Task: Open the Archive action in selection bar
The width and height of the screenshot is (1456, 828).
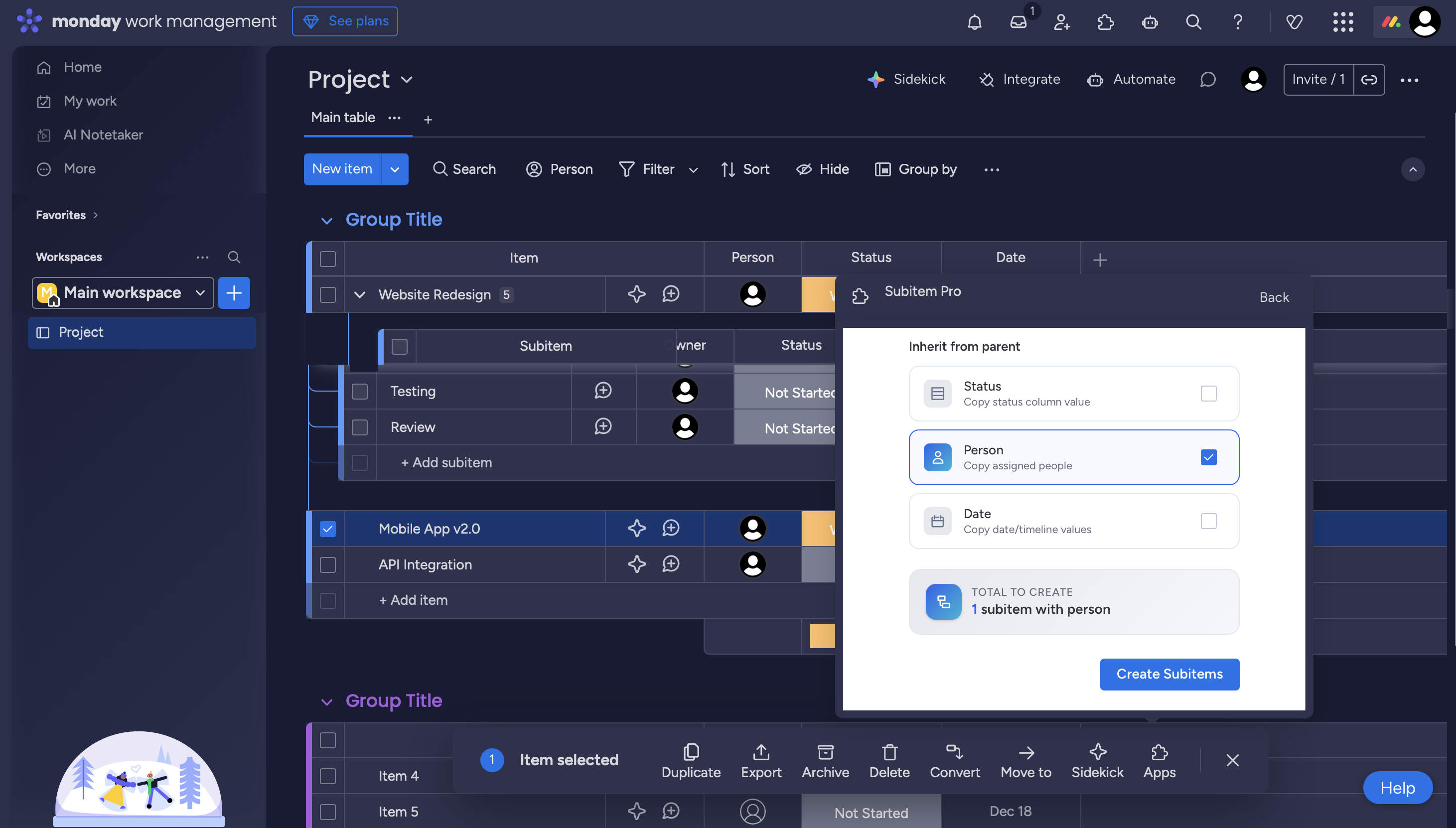Action: (825, 761)
